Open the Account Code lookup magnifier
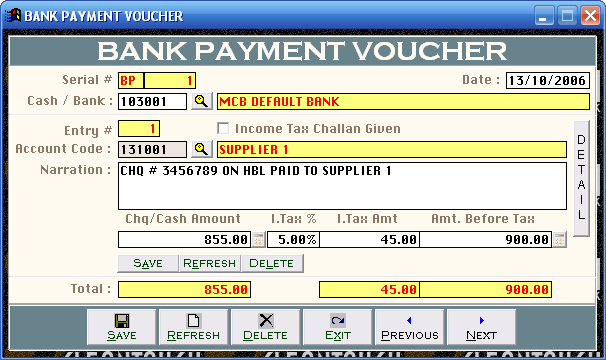 pyautogui.click(x=201, y=149)
